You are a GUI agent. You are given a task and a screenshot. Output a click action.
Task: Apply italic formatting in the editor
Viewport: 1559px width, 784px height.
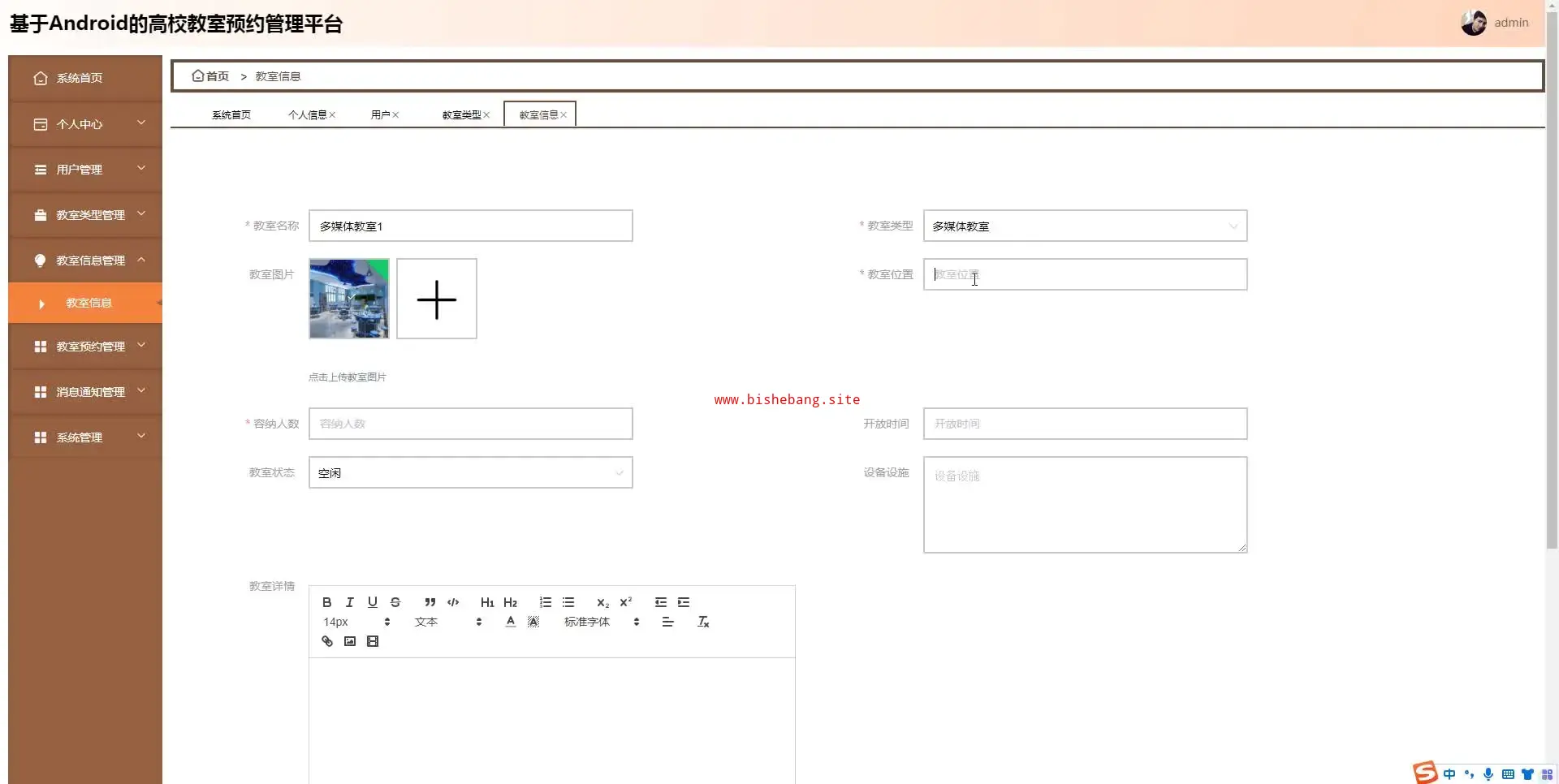349,602
